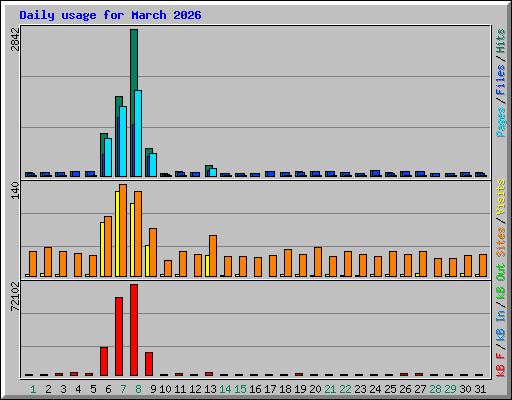Select the orange sites bar for day 9

(153, 252)
